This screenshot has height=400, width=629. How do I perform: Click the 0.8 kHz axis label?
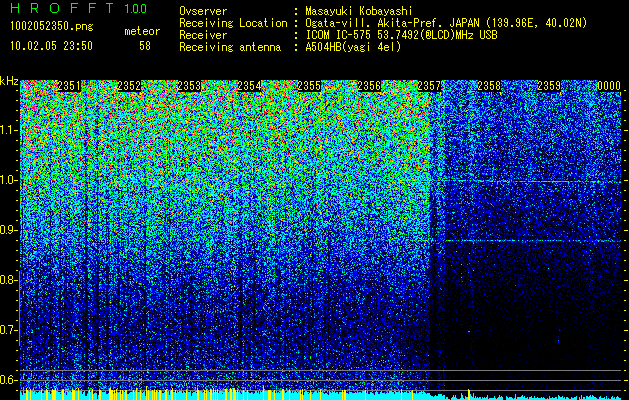tap(8, 280)
